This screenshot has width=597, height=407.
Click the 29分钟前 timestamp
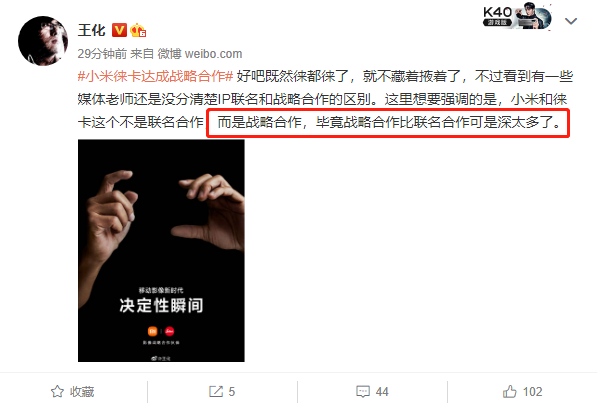(102, 54)
